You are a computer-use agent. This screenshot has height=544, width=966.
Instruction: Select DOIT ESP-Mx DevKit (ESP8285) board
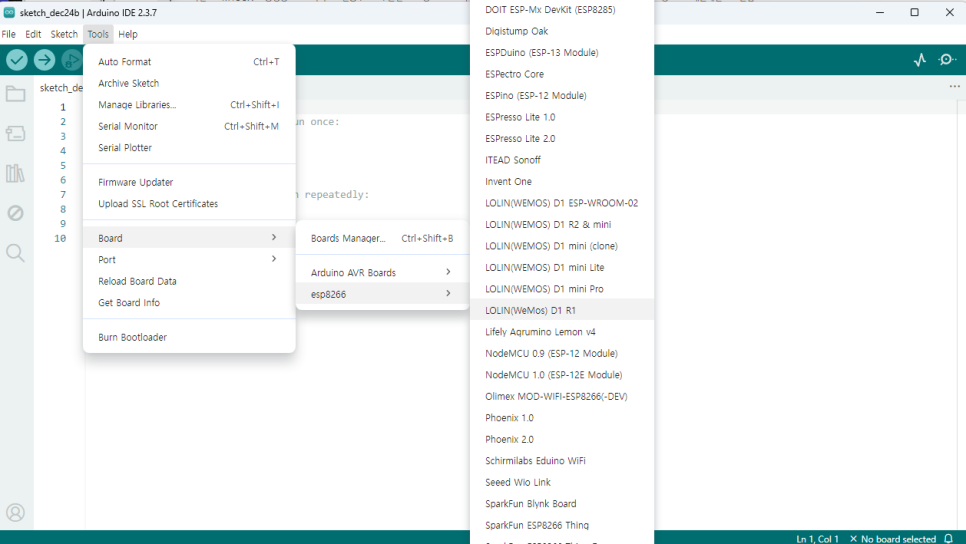(x=562, y=10)
